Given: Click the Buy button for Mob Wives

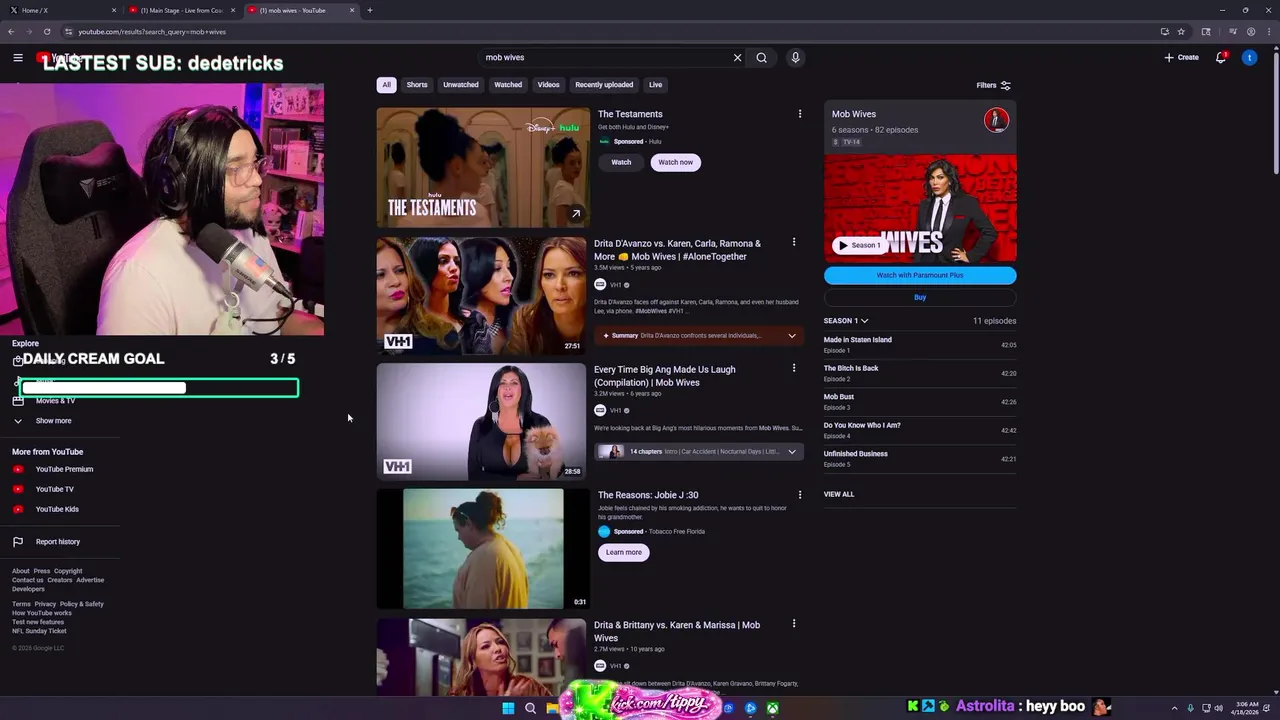Looking at the screenshot, I should tap(920, 297).
